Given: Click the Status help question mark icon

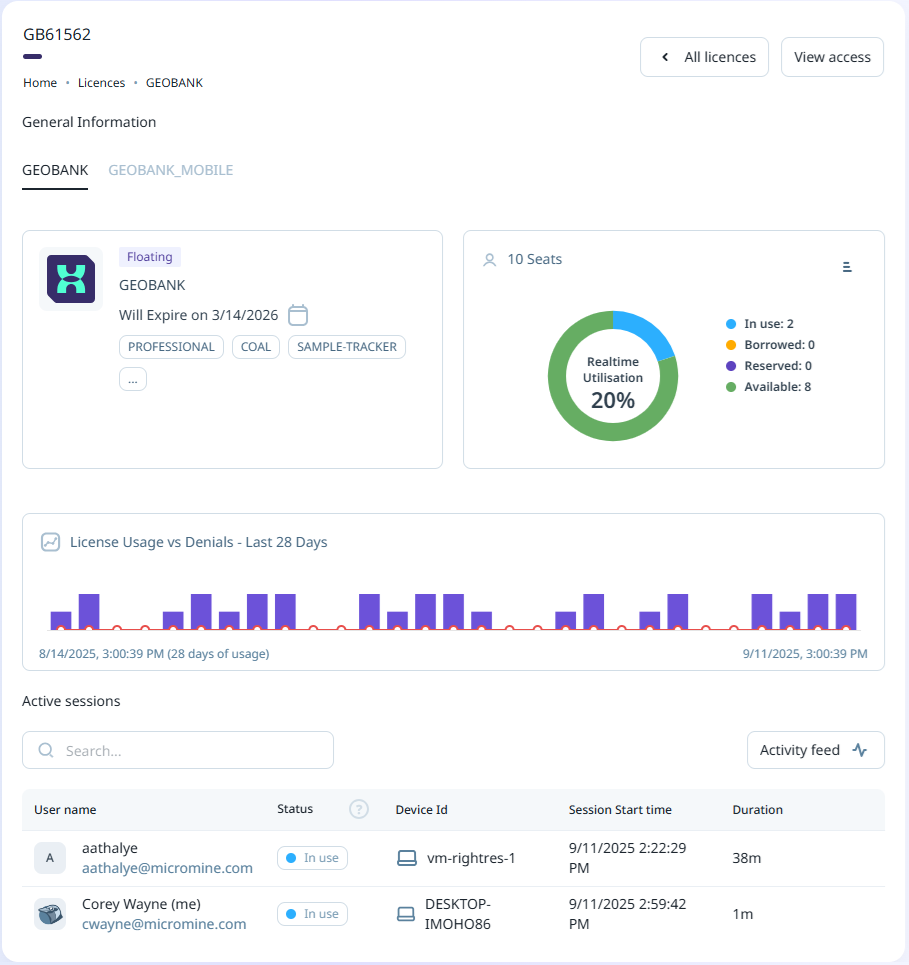Looking at the screenshot, I should point(359,809).
